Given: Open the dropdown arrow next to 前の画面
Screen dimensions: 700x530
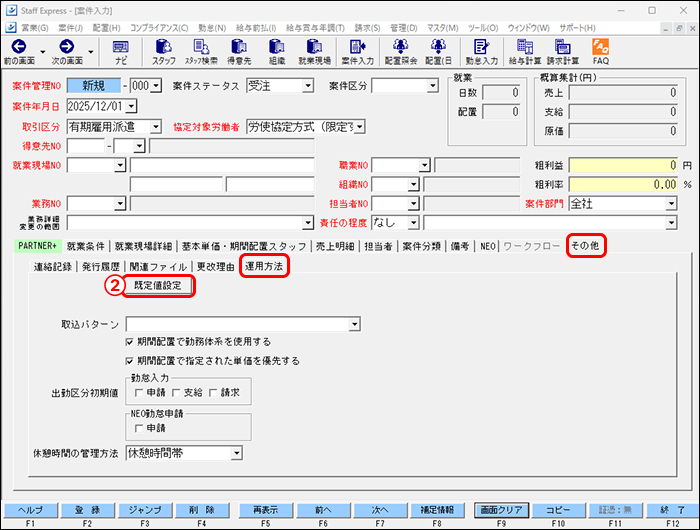Looking at the screenshot, I should pyautogui.click(x=43, y=51).
